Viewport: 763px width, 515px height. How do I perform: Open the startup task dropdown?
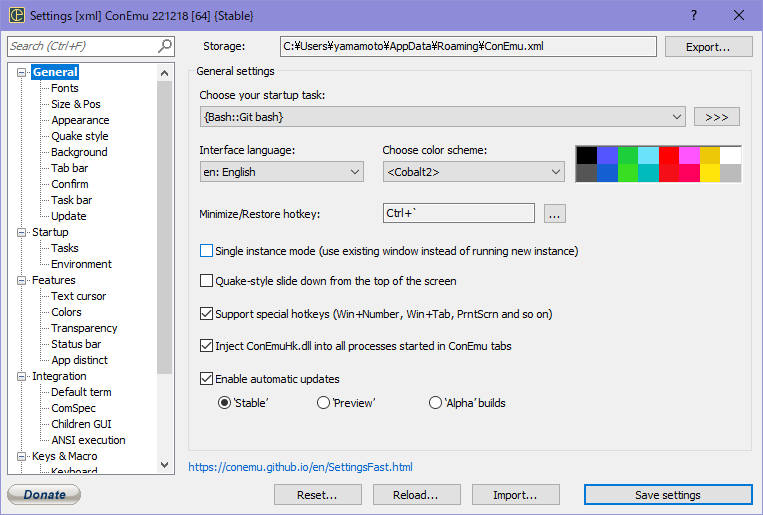pos(442,117)
